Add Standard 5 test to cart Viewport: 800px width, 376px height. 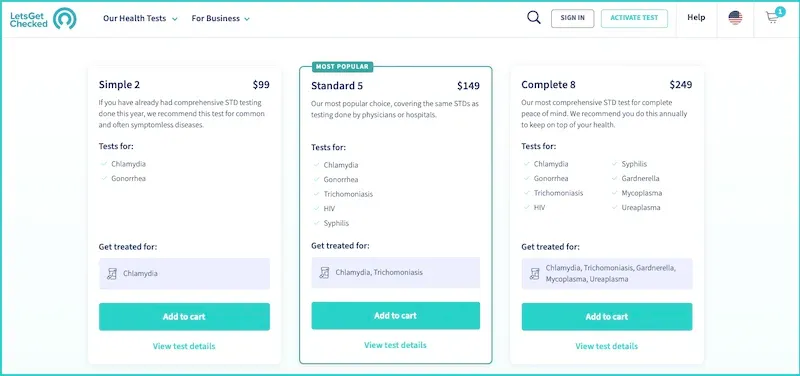(x=395, y=316)
